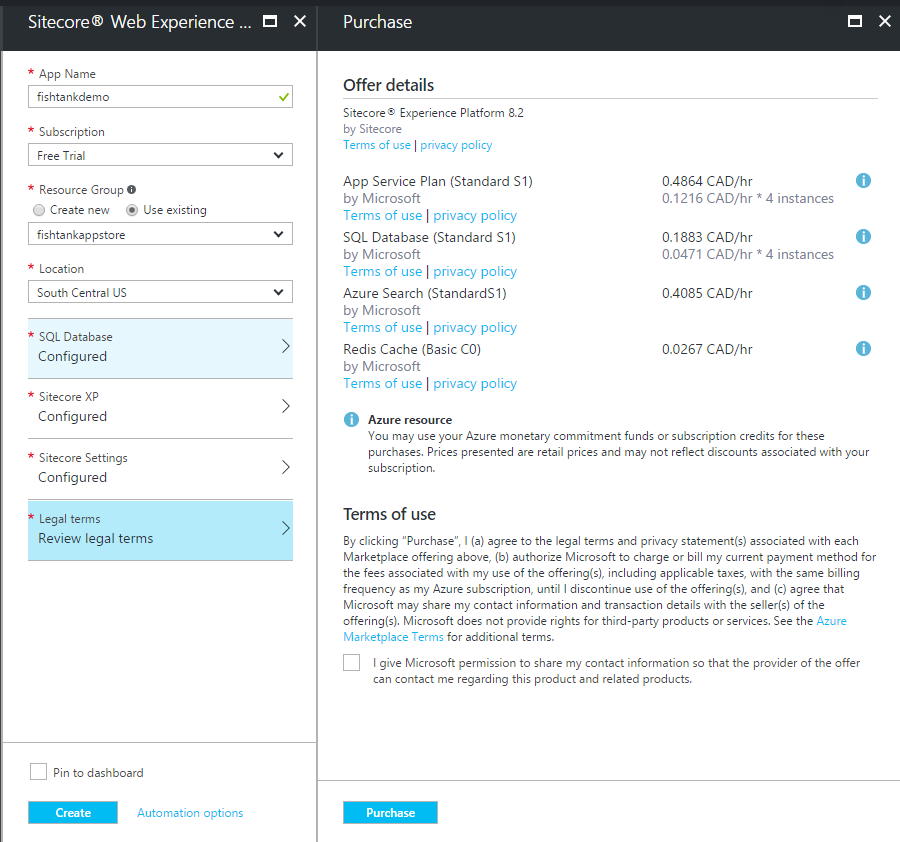Maximize the Purchase blade
900x842 pixels.
pos(855,22)
